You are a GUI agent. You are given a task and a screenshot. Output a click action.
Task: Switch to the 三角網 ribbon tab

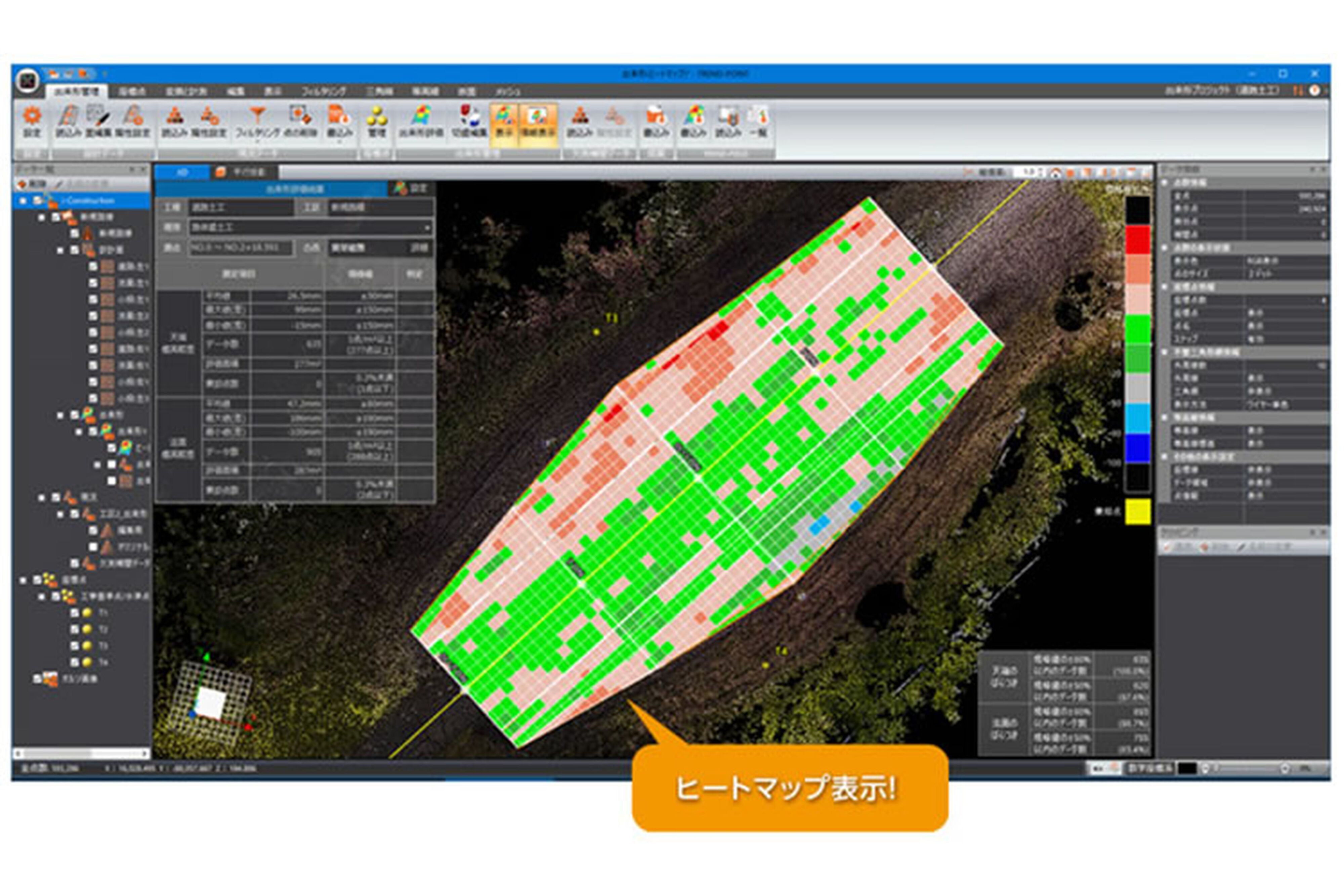pos(379,91)
